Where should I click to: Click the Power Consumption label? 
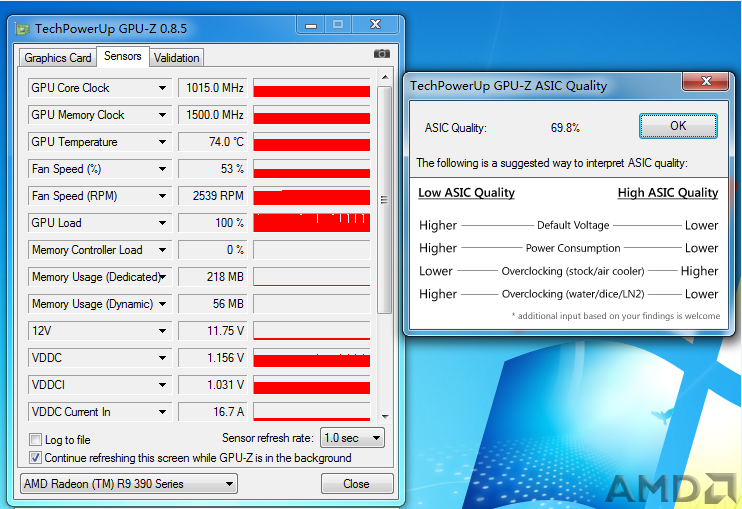(x=573, y=248)
